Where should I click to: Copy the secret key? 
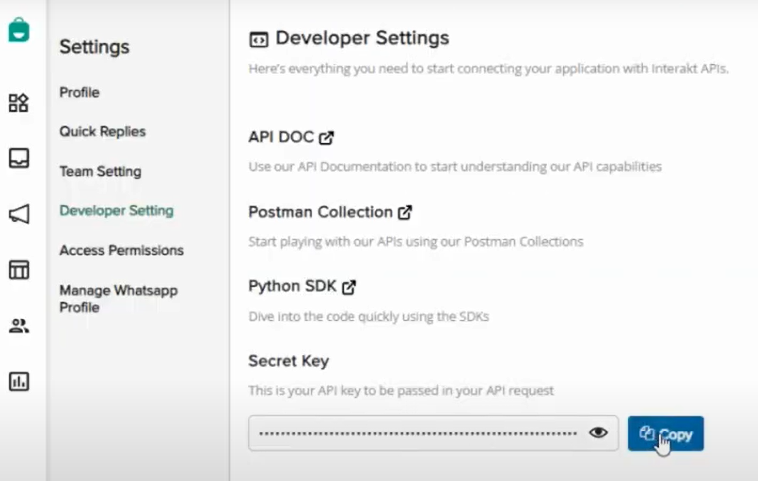(666, 434)
